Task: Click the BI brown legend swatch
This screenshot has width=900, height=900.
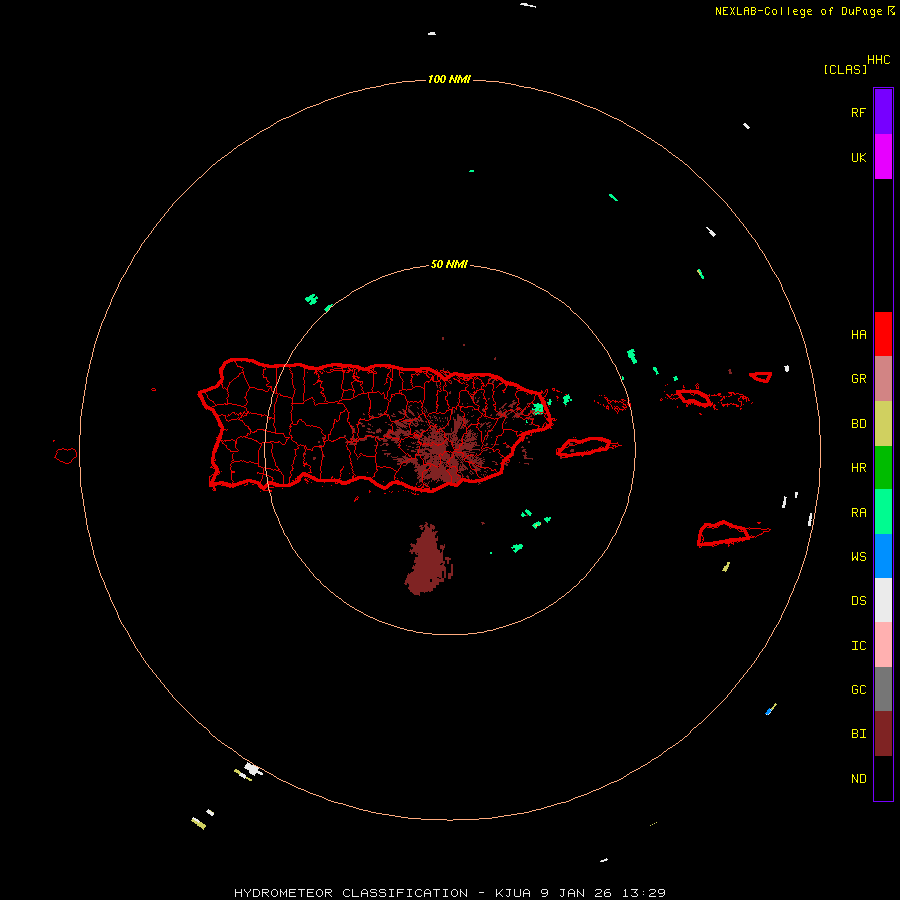Action: tap(883, 734)
